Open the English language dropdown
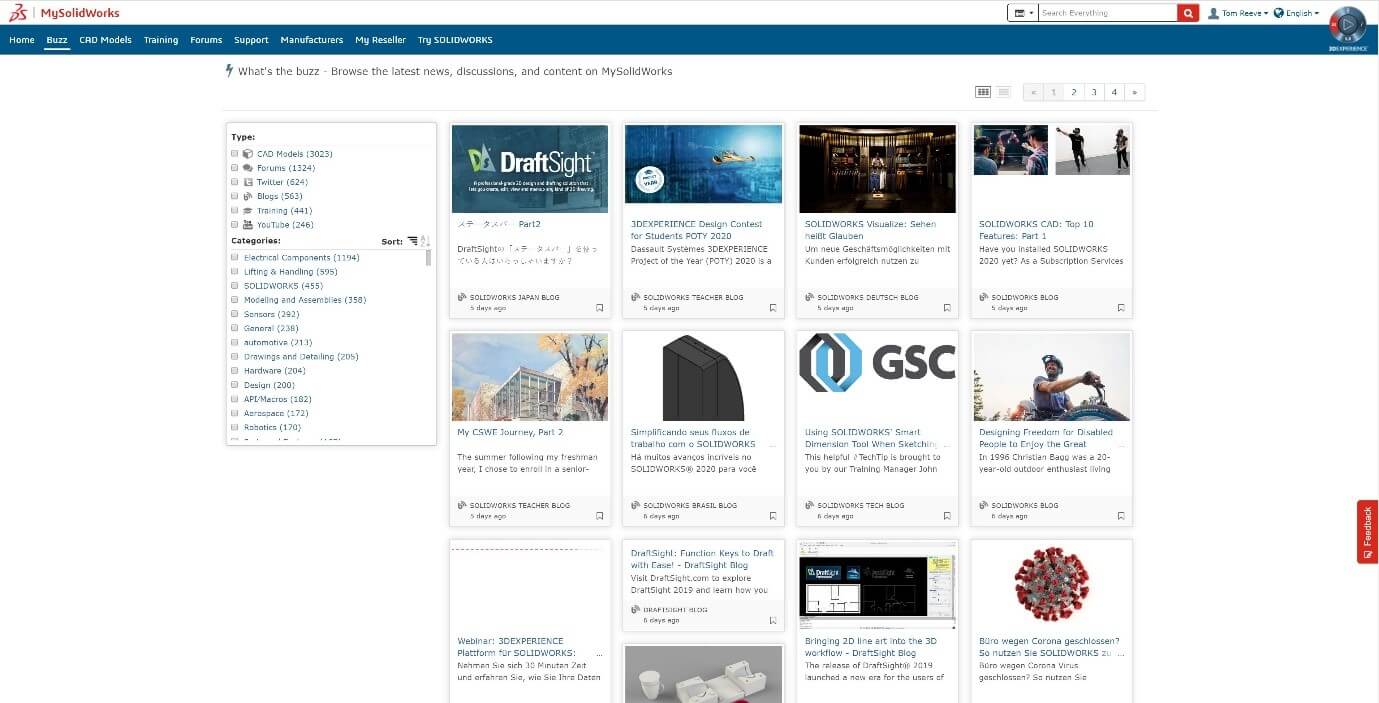The height and width of the screenshot is (703, 1379). [x=1302, y=13]
